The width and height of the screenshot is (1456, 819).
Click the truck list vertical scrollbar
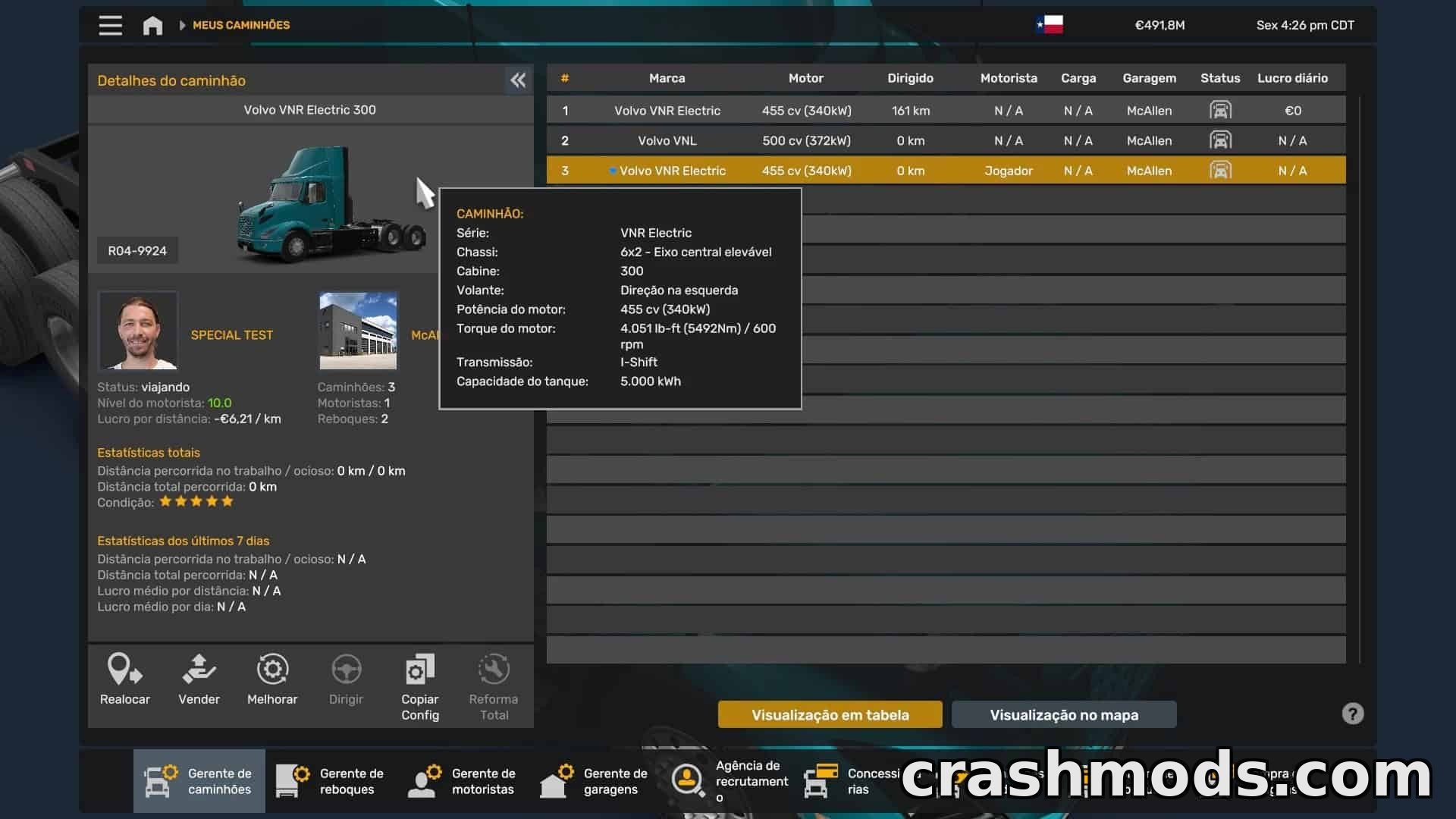pos(1360,379)
